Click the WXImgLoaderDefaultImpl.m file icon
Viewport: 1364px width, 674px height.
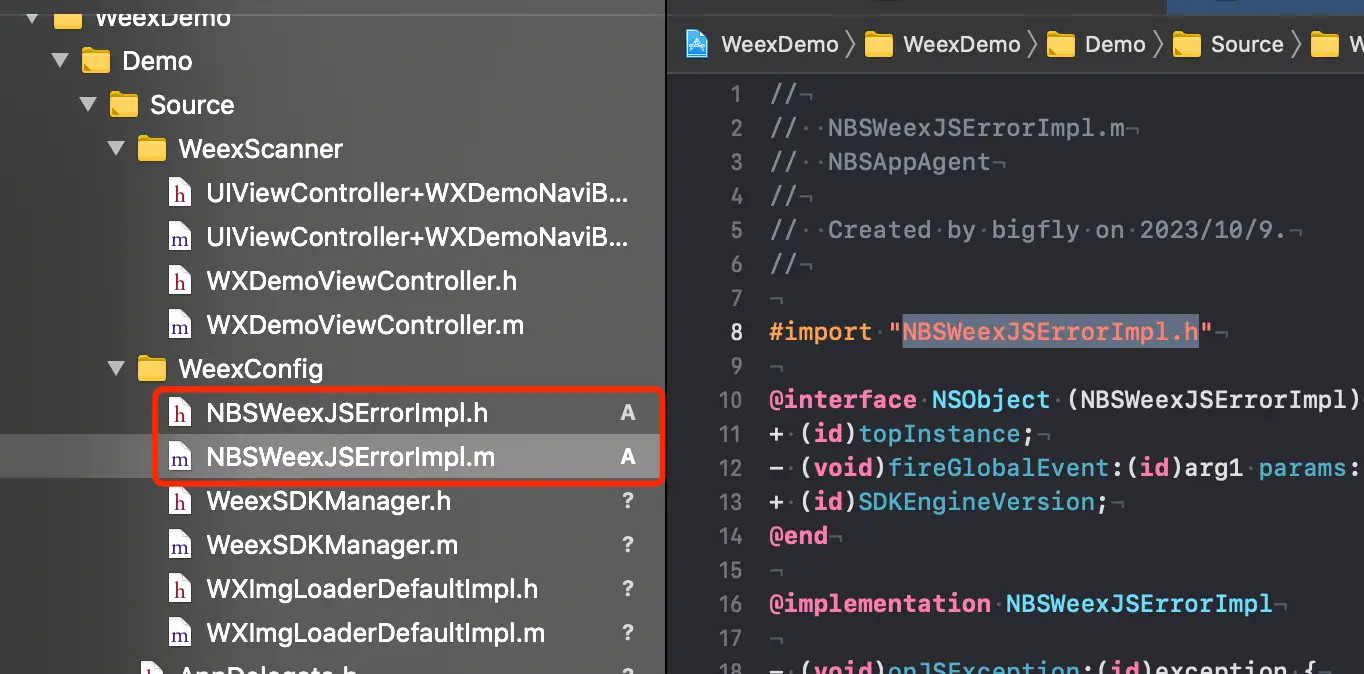click(179, 633)
